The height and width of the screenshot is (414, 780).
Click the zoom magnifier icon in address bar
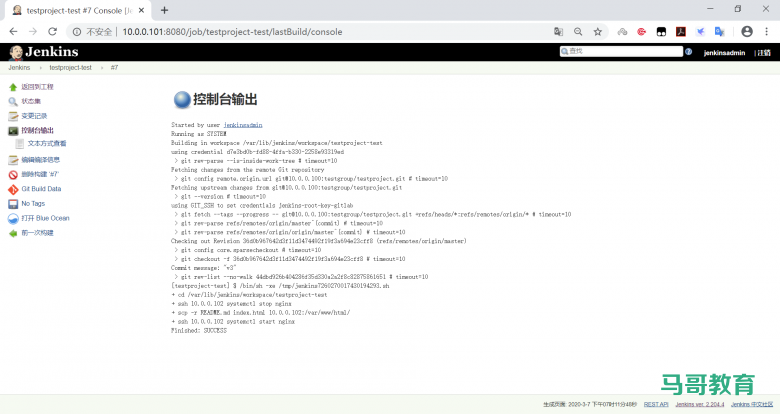[578, 31]
